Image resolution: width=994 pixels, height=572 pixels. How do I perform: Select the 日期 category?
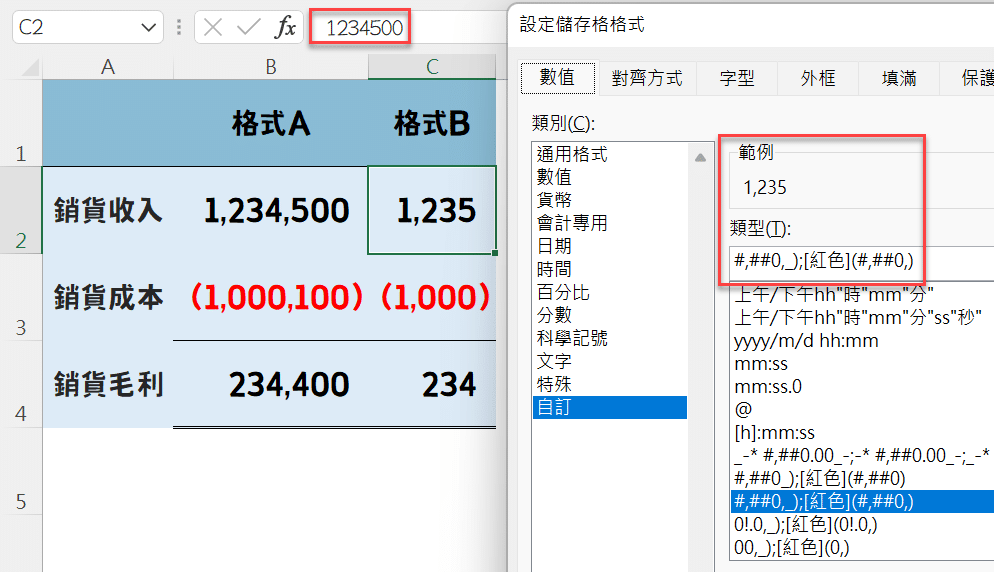(610, 246)
